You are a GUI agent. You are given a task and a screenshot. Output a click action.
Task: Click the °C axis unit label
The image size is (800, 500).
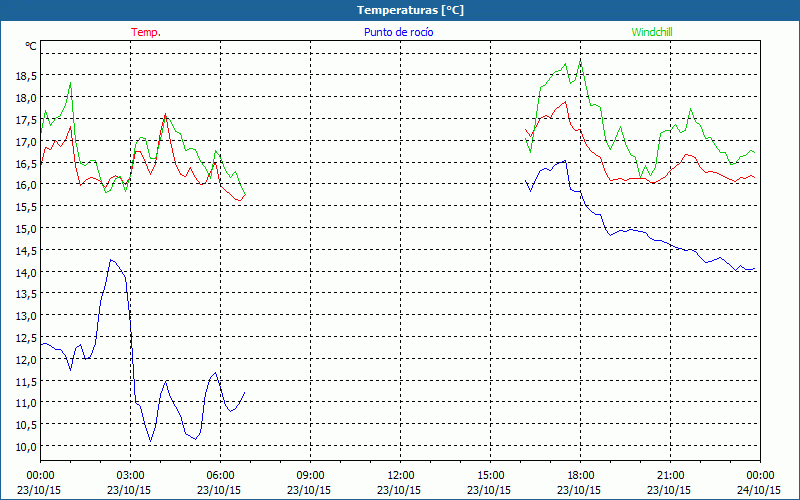[31, 46]
